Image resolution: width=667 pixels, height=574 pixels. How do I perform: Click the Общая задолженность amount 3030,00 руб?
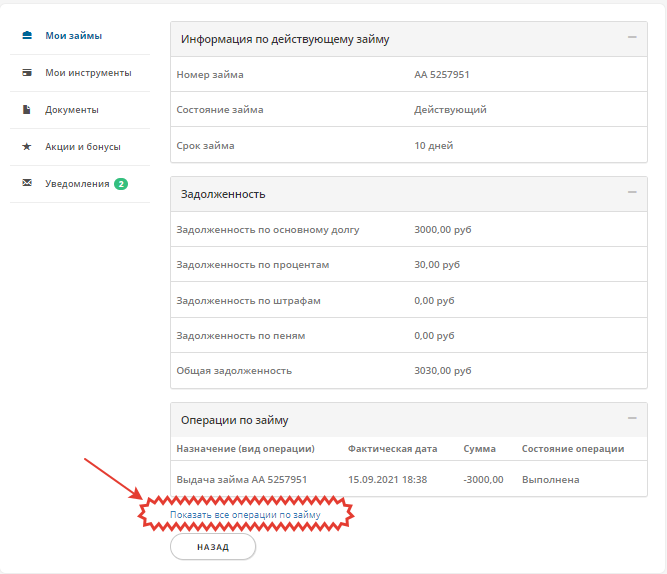coord(442,371)
